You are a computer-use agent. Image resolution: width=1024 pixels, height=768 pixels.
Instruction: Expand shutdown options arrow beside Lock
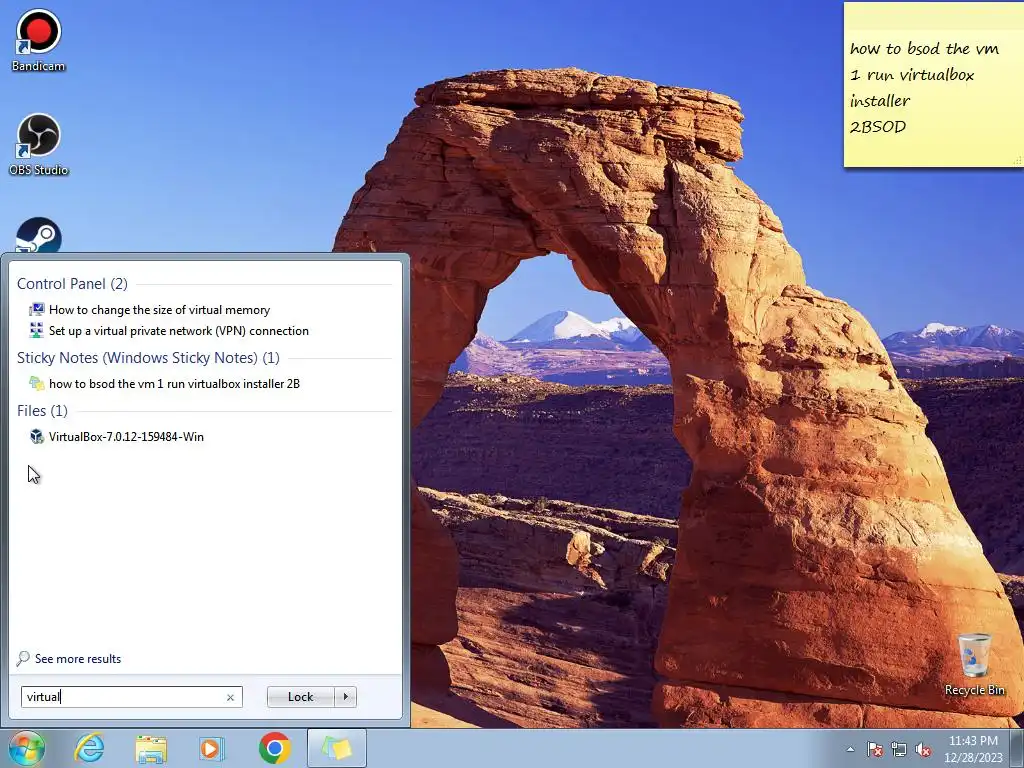click(345, 697)
